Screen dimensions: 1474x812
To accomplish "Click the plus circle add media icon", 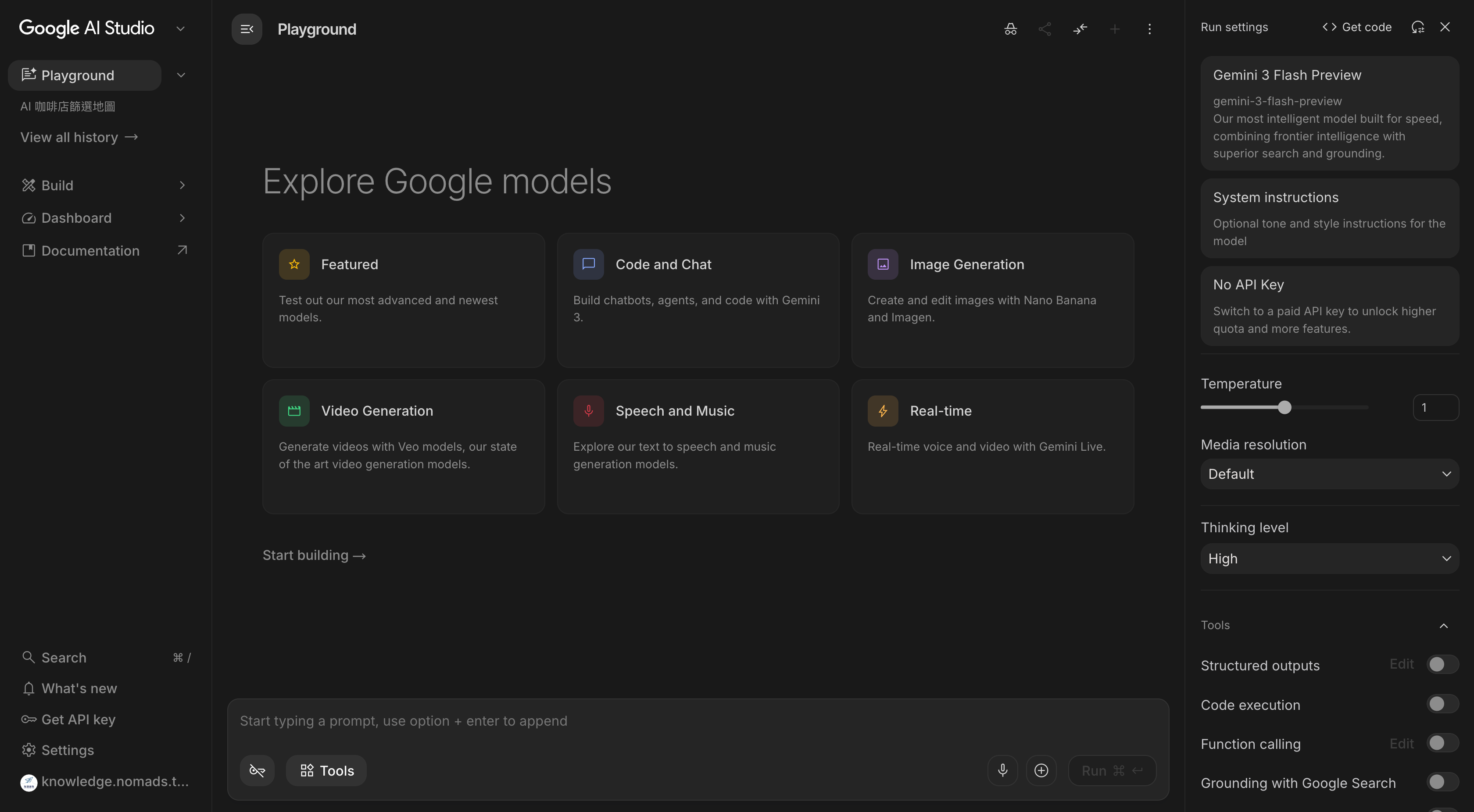I will tap(1041, 770).
